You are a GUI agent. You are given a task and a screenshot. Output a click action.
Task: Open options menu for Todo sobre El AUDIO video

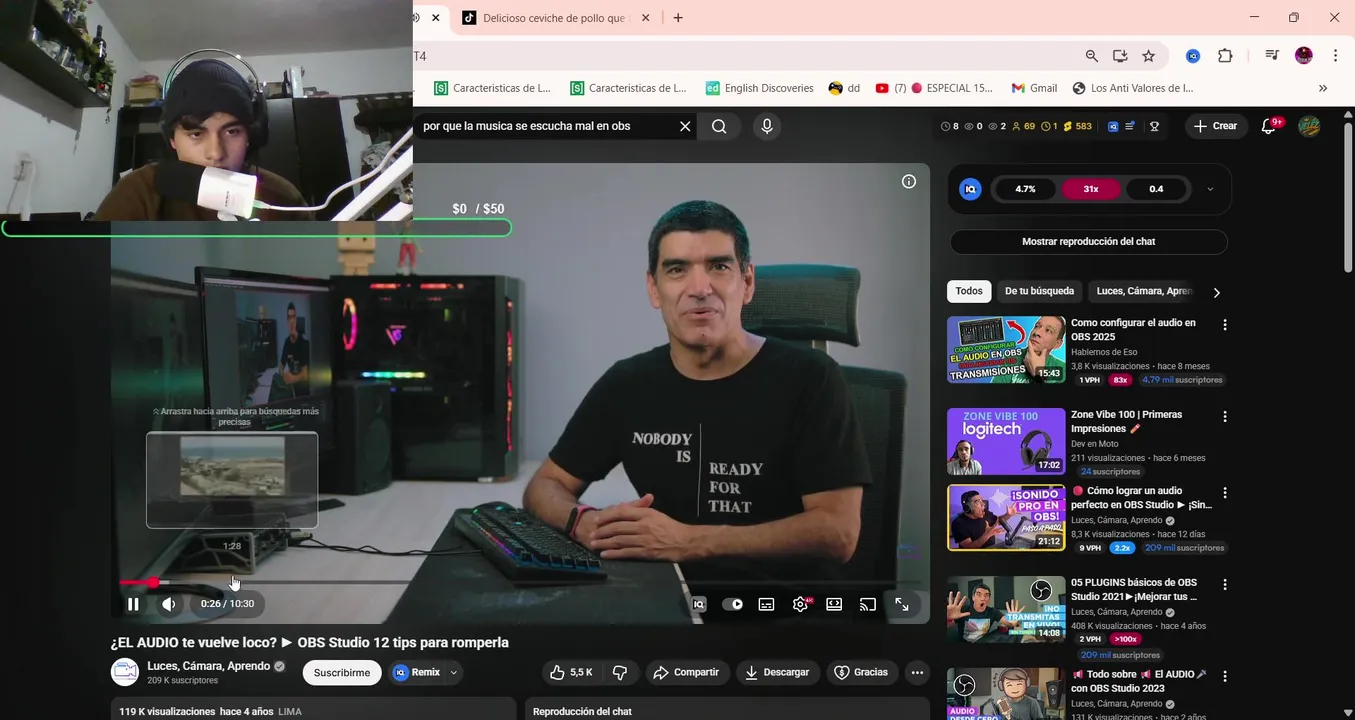(1225, 677)
